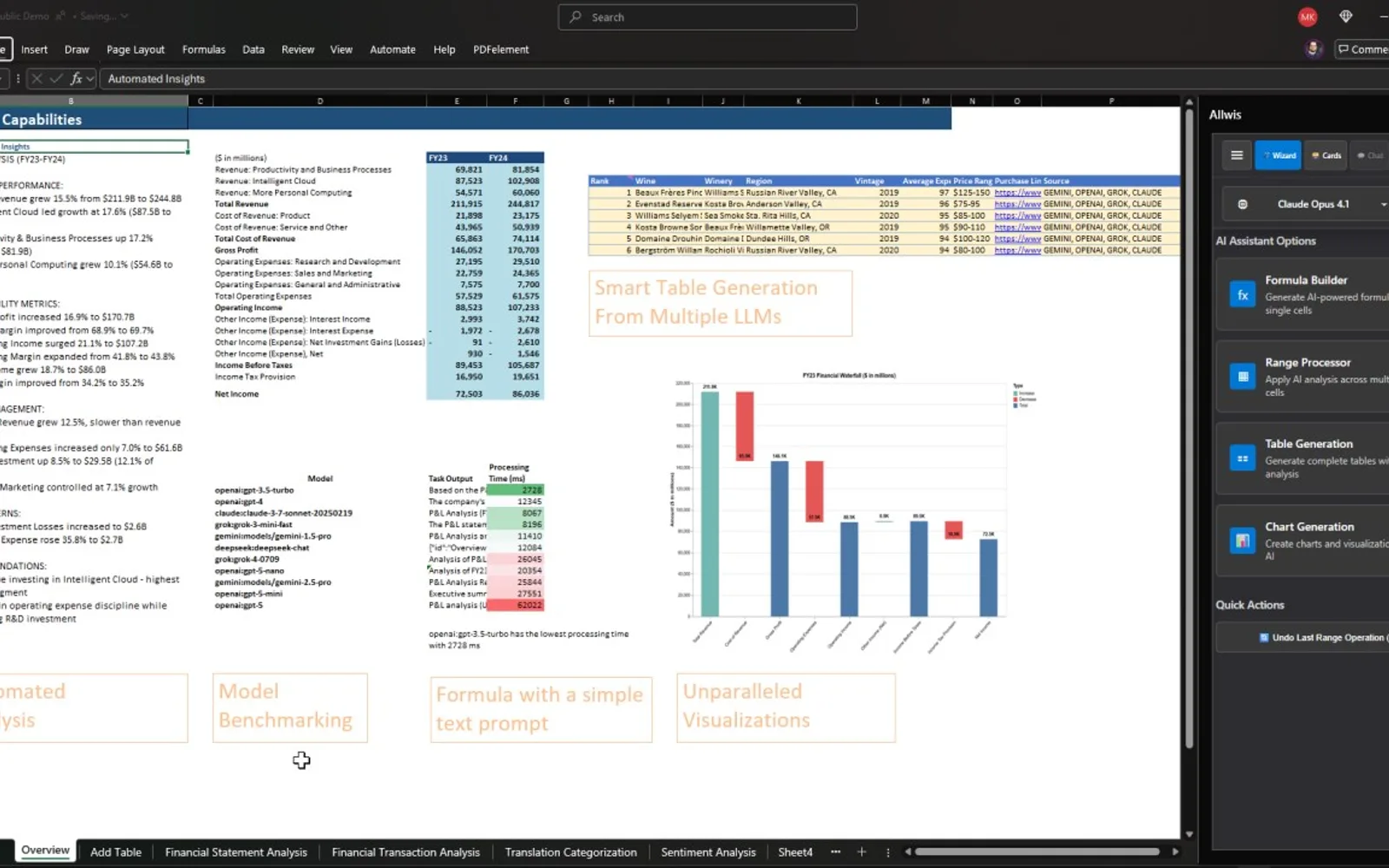Open the Allwis hamburger menu icon

pyautogui.click(x=1236, y=155)
